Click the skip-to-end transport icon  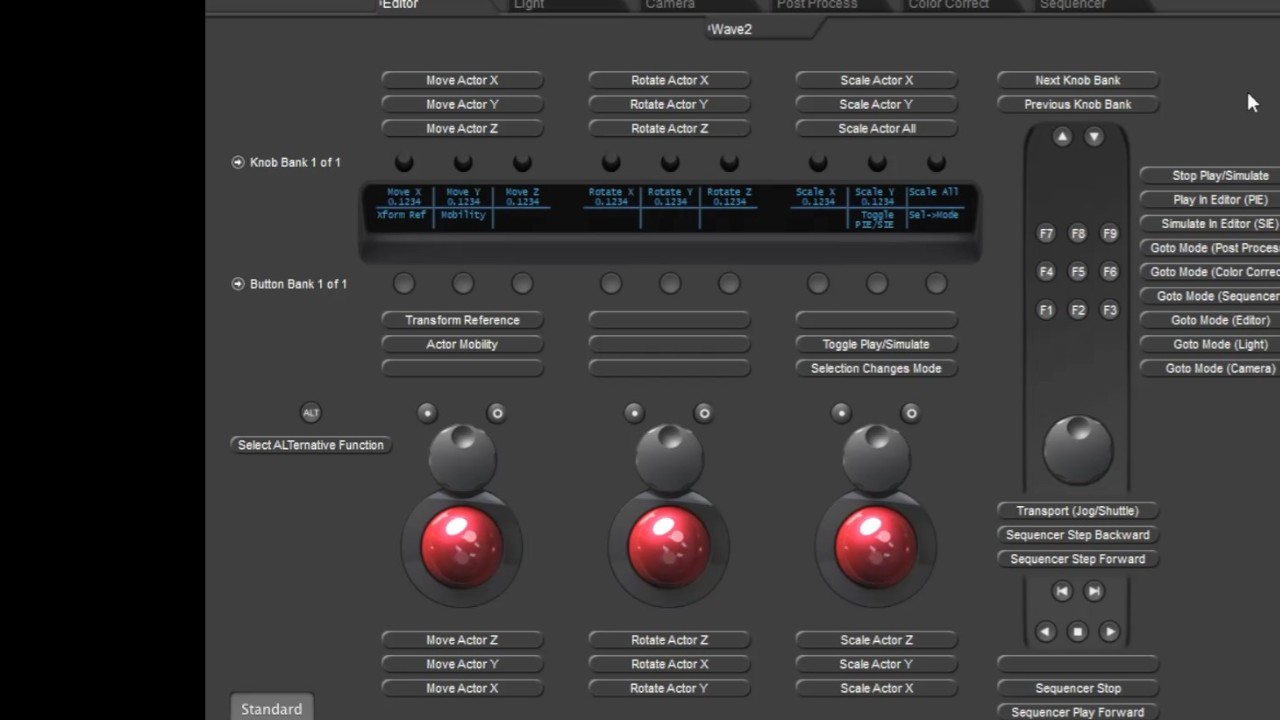coord(1094,592)
